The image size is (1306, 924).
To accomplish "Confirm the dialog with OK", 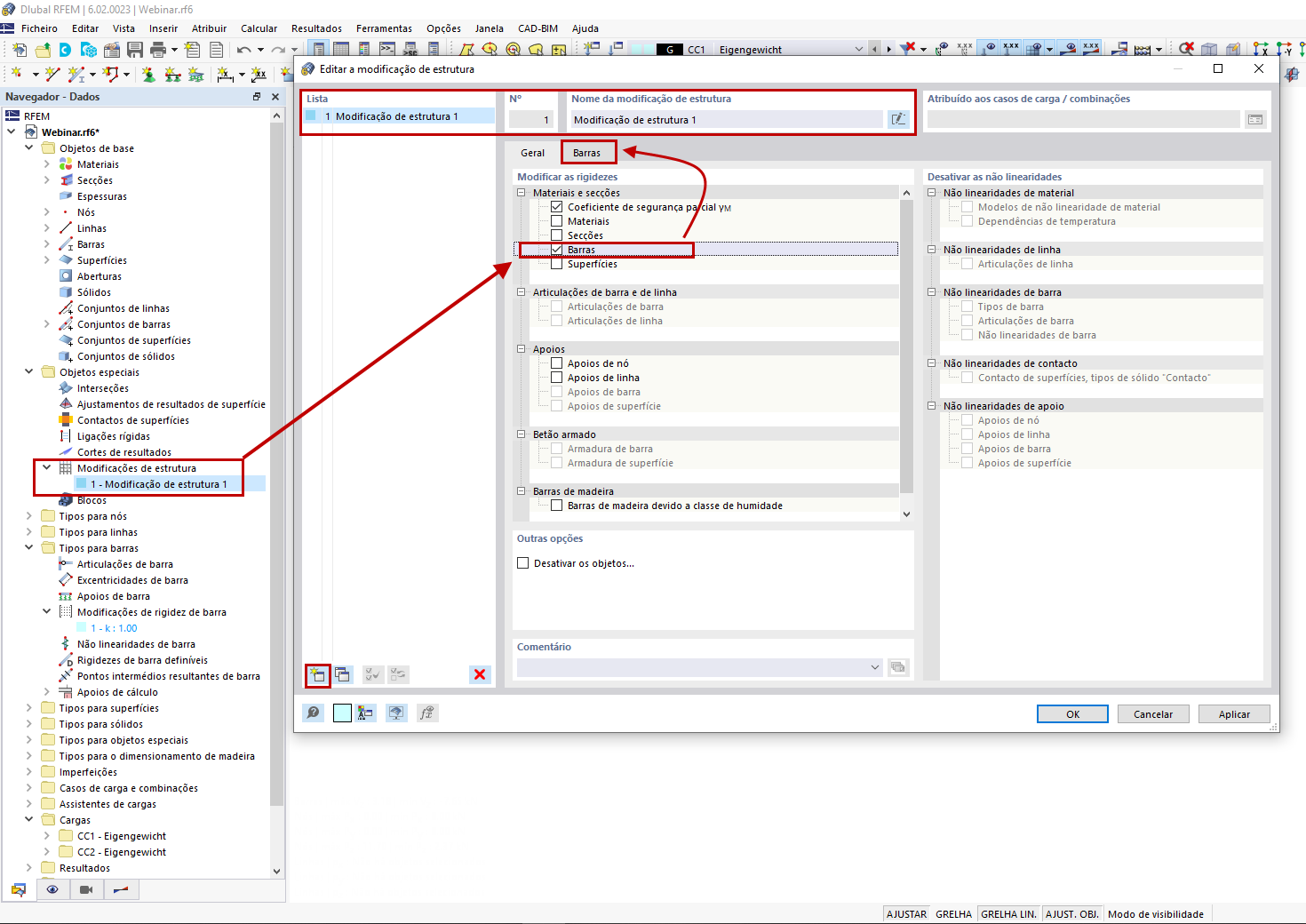I will tap(1071, 713).
